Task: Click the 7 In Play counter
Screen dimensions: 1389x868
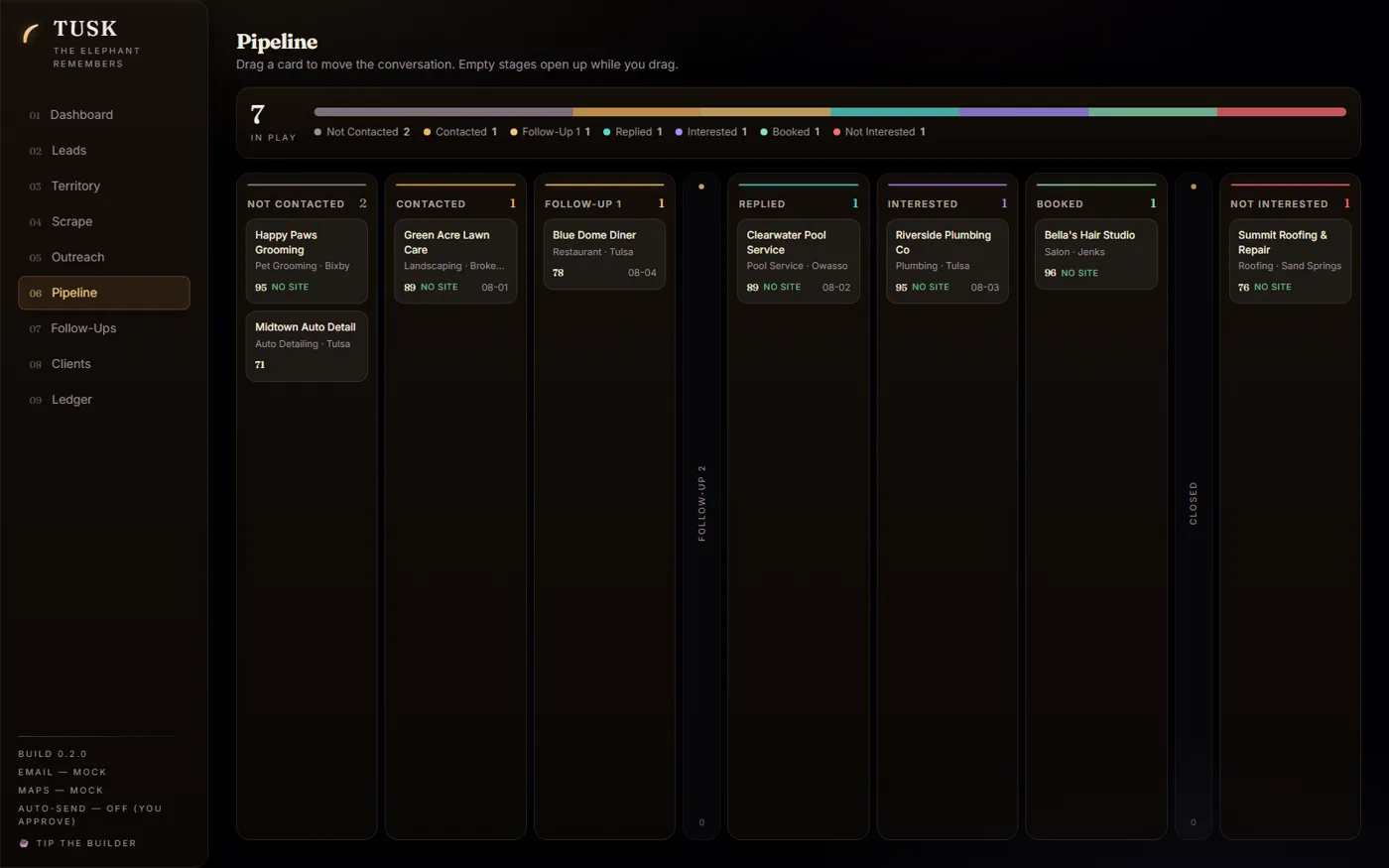Action: (273, 122)
